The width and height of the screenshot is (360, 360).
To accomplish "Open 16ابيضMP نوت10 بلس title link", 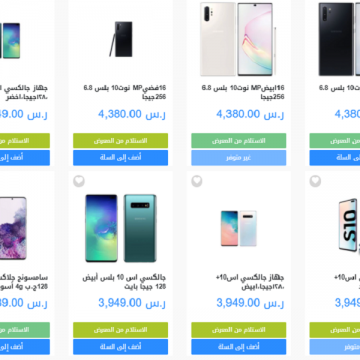I will point(243,92).
